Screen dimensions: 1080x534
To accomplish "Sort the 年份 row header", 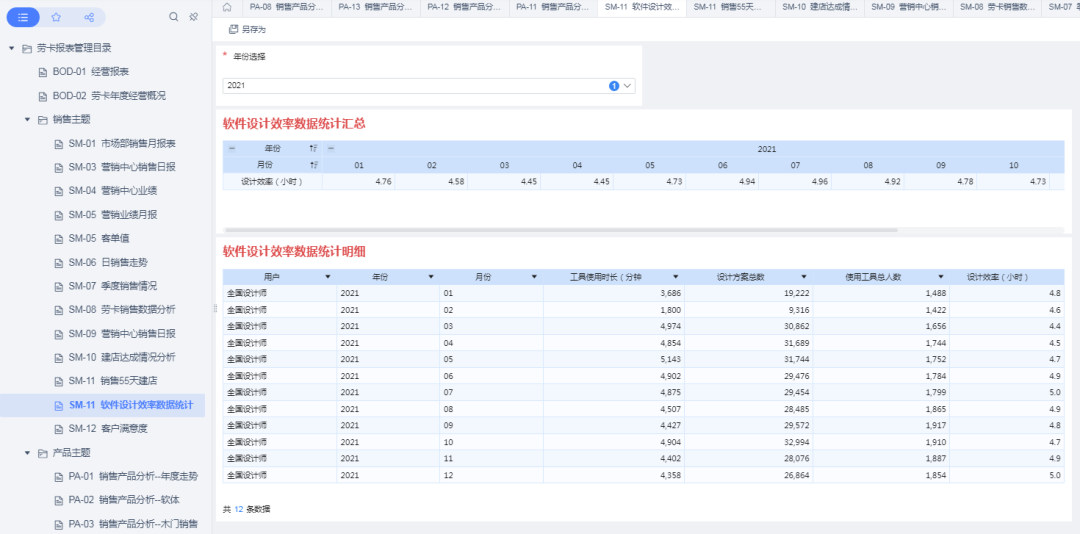I will point(314,148).
